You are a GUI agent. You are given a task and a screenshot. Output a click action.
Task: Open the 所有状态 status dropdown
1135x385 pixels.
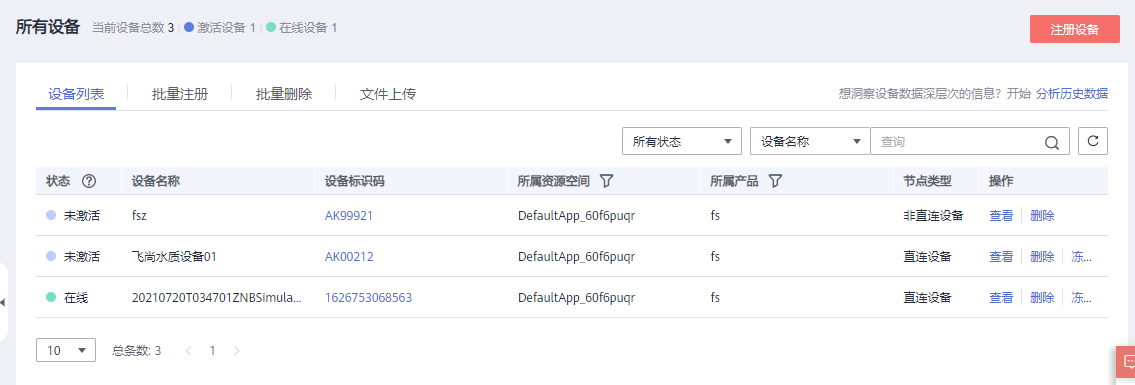coord(682,142)
